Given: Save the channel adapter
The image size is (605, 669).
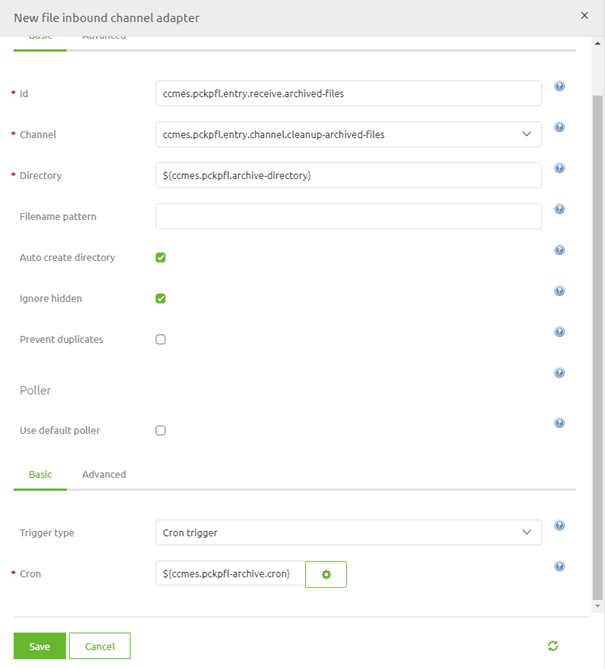Looking at the screenshot, I should tap(40, 646).
